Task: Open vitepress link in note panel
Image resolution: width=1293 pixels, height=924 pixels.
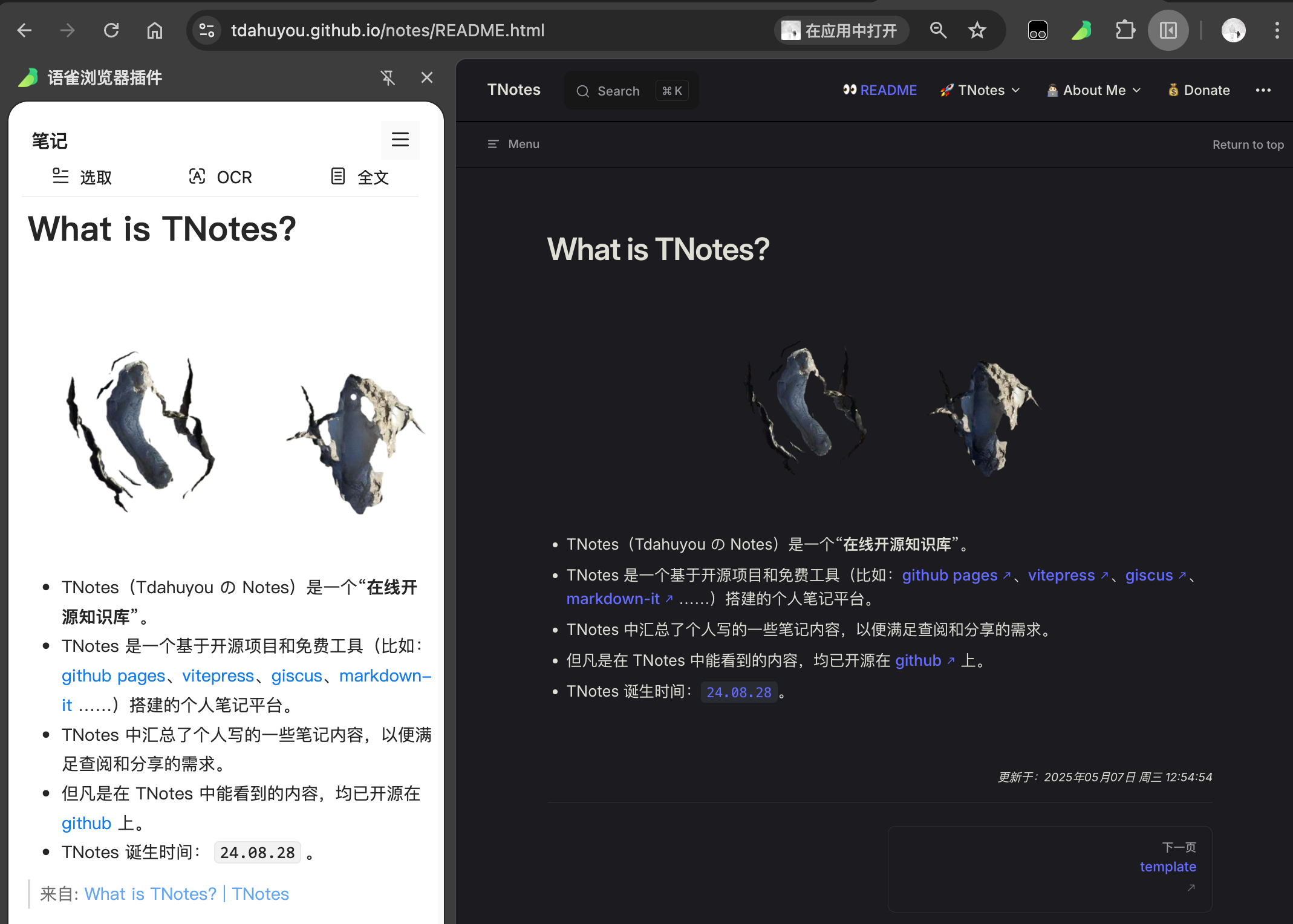Action: 218,675
